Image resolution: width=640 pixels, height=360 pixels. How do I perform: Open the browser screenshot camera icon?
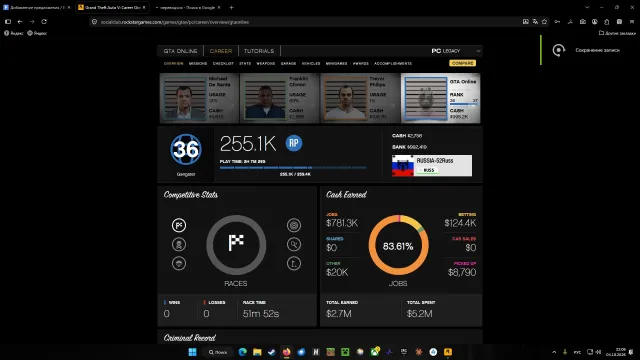[583, 22]
